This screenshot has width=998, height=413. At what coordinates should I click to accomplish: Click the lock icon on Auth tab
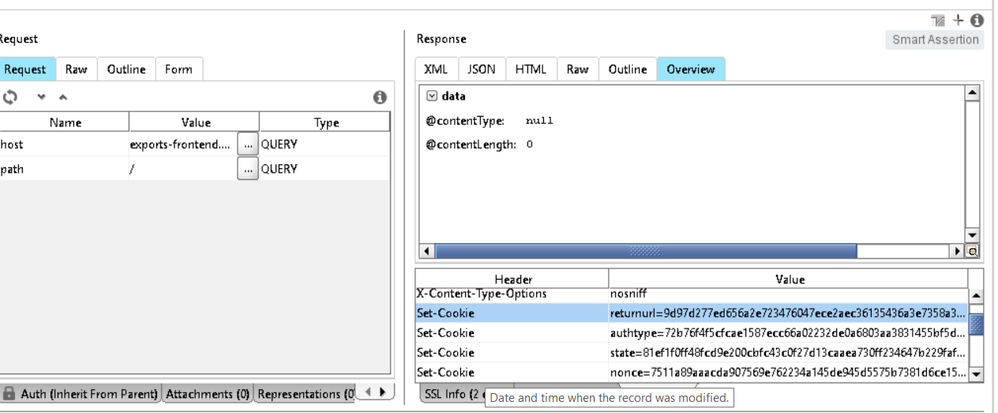tap(9, 393)
